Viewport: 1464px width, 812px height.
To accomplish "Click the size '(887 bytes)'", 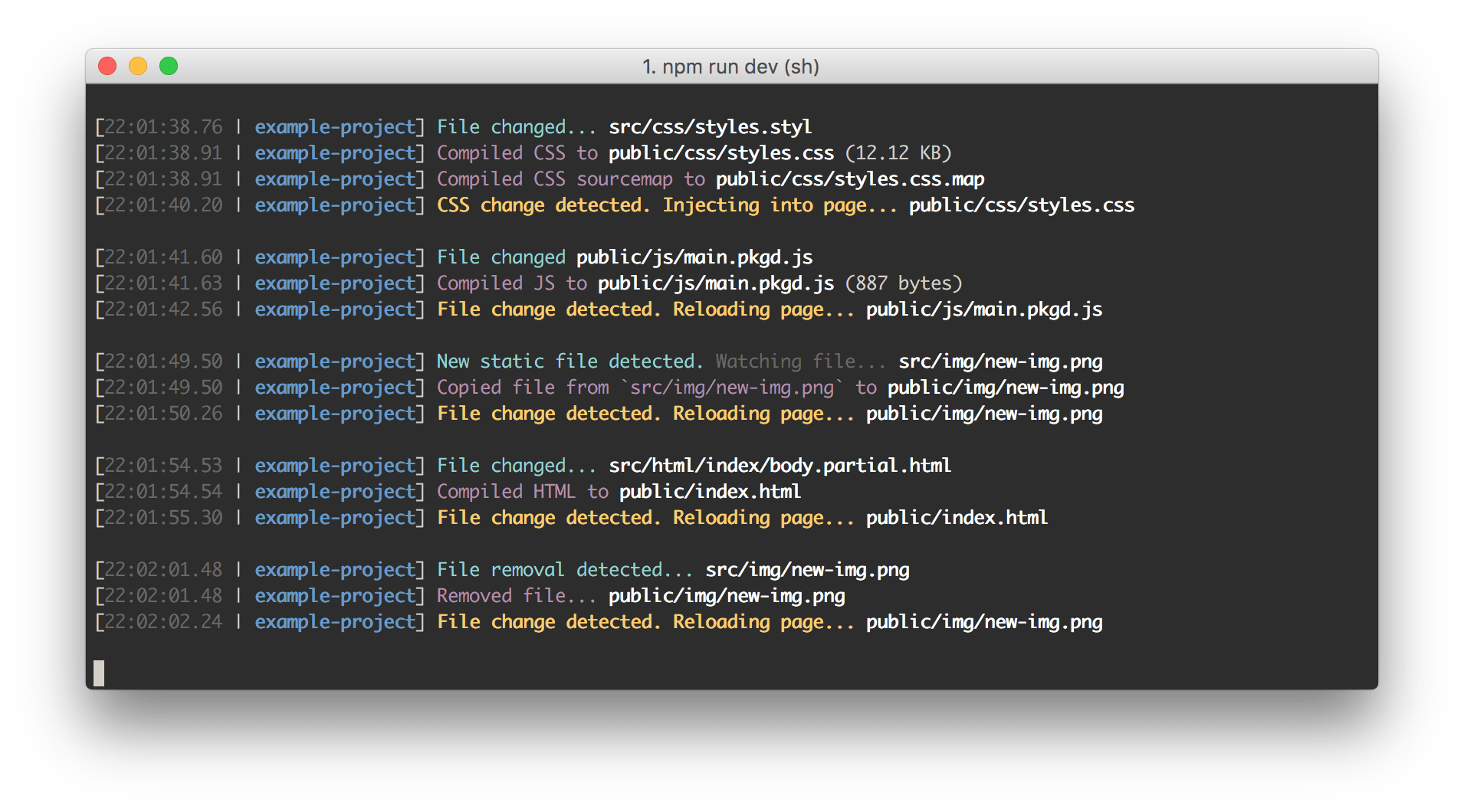I will pos(903,283).
